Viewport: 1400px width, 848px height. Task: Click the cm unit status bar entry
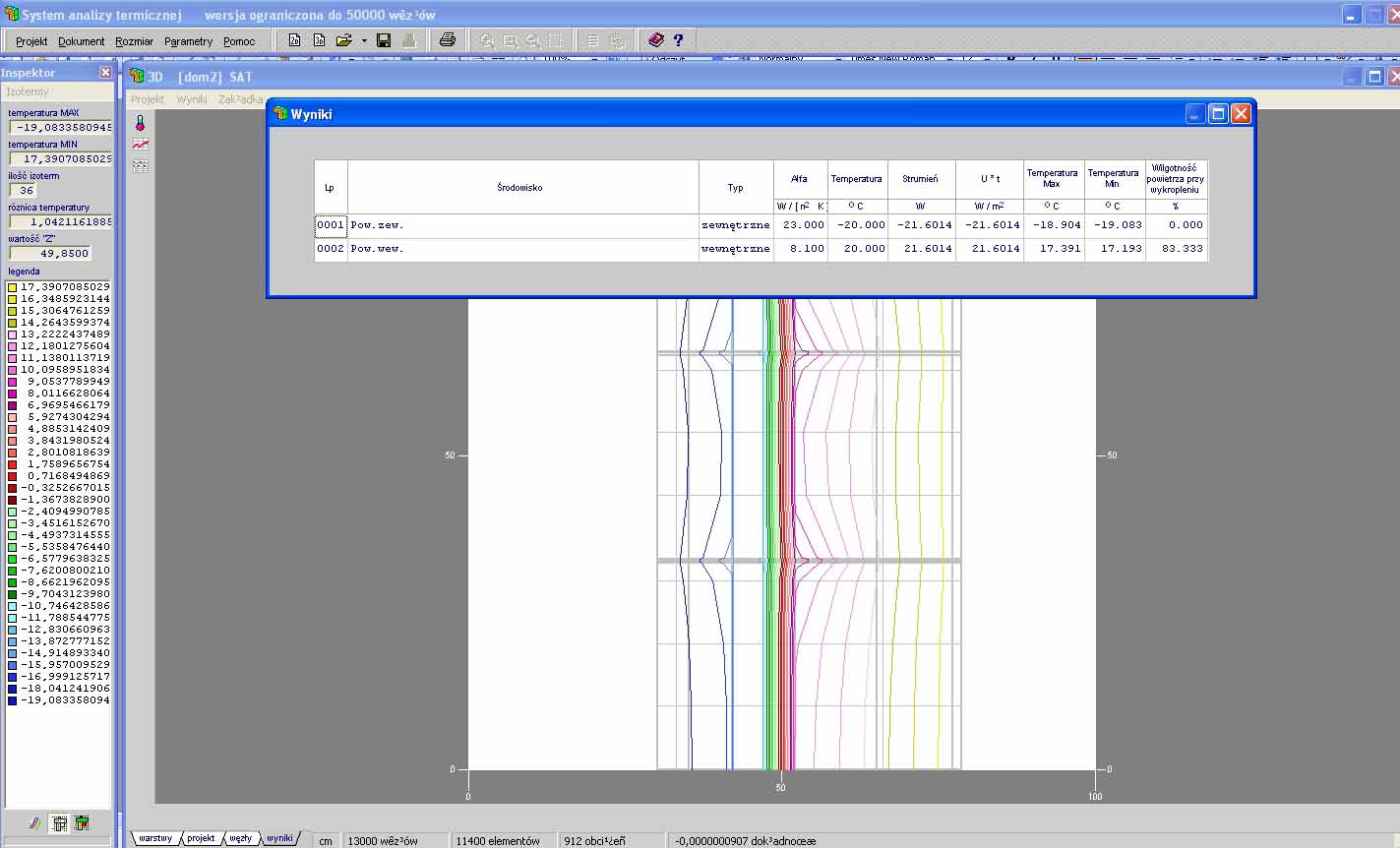326,841
